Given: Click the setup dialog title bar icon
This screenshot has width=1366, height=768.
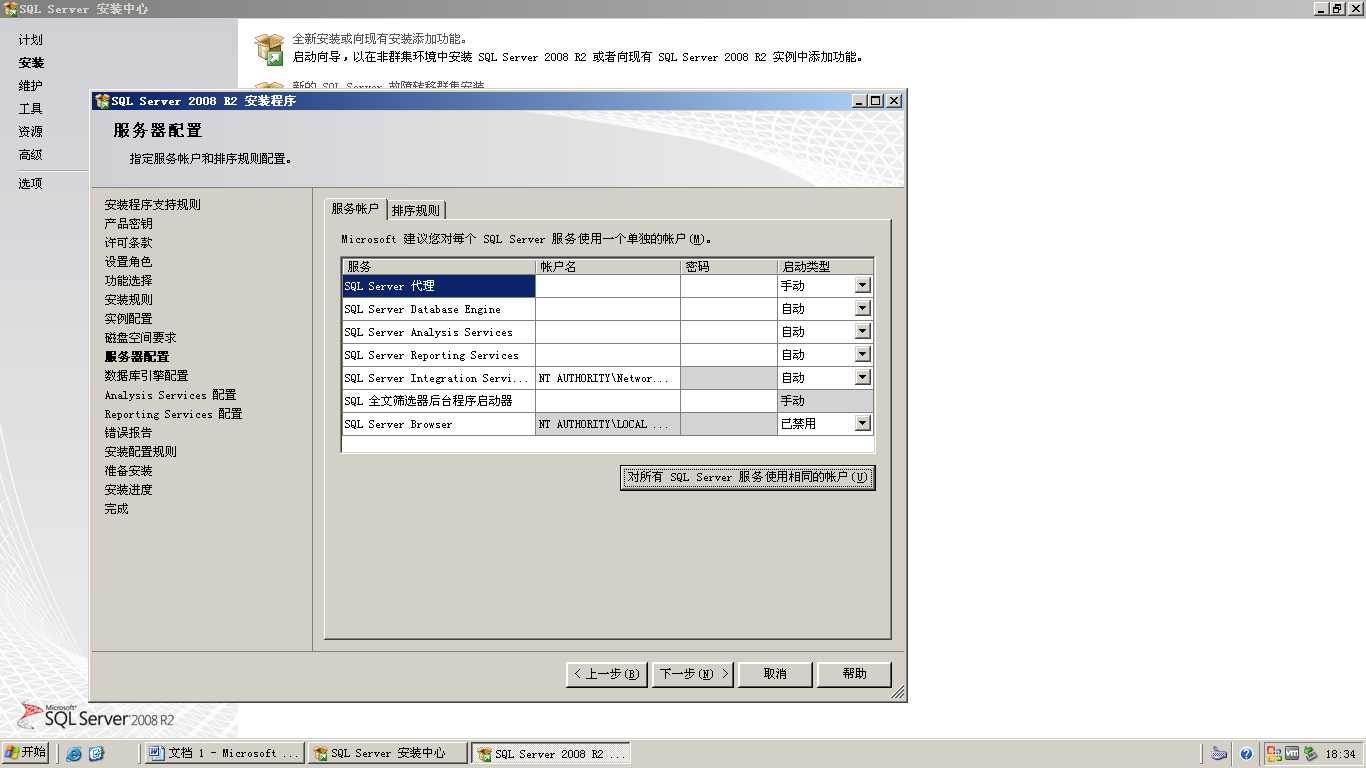Looking at the screenshot, I should pos(101,101).
